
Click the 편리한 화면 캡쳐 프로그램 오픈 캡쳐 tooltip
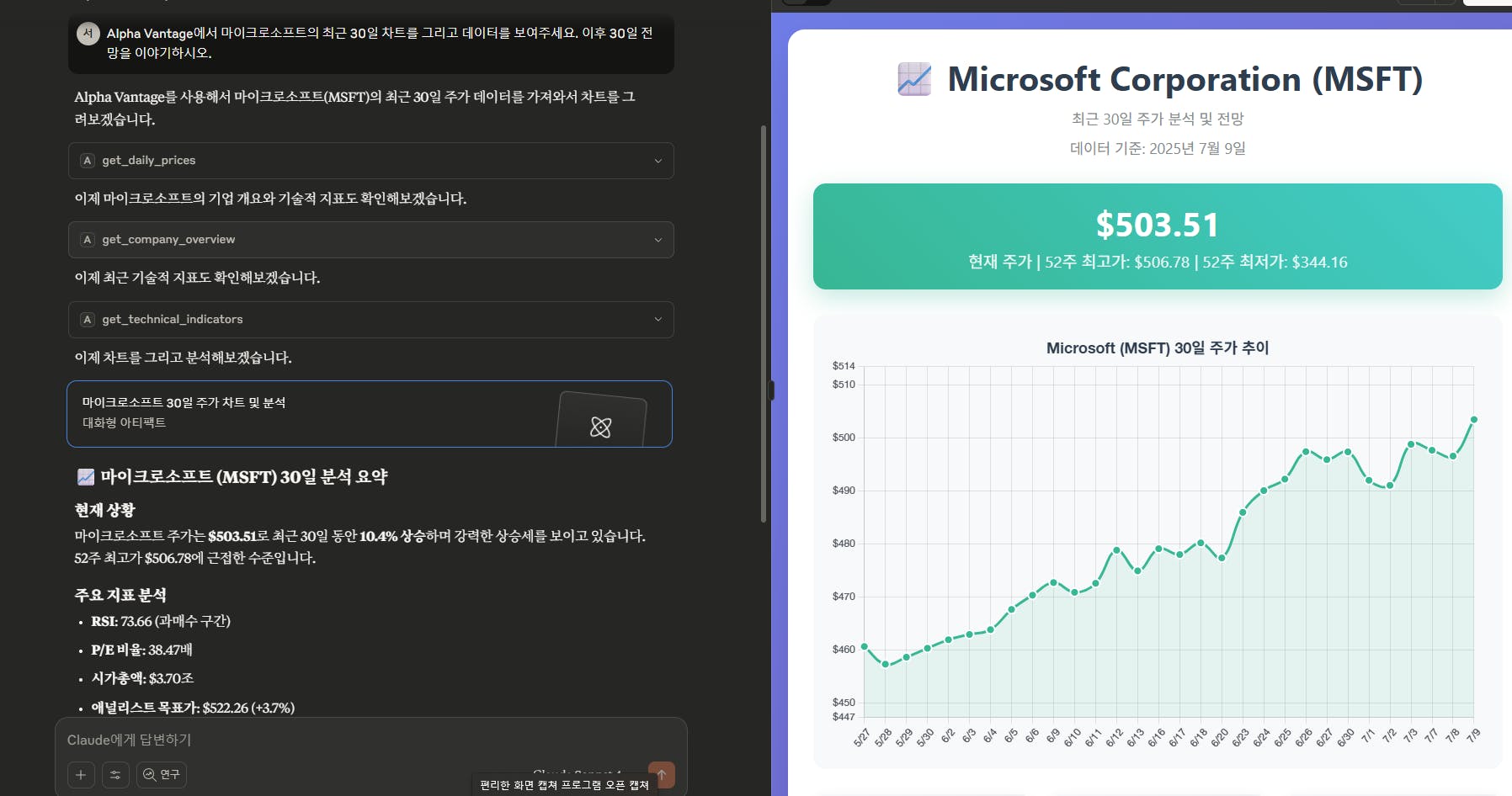point(564,785)
